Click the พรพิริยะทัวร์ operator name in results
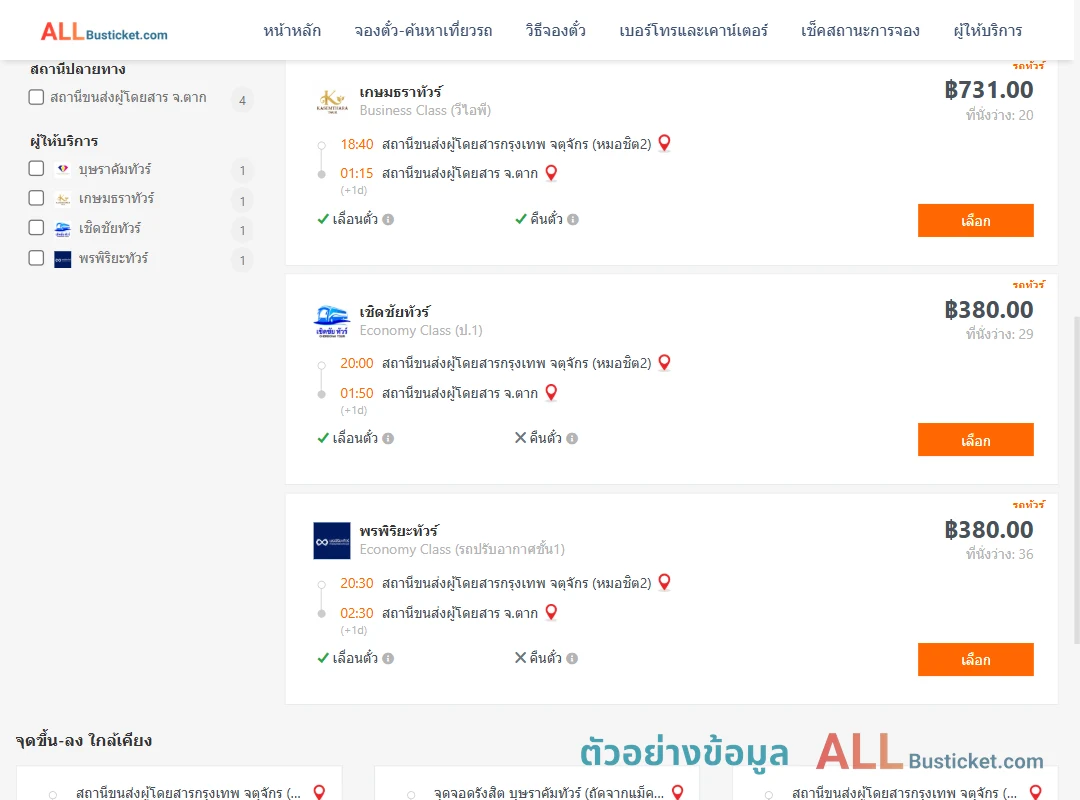The height and width of the screenshot is (800, 1080). [399, 531]
